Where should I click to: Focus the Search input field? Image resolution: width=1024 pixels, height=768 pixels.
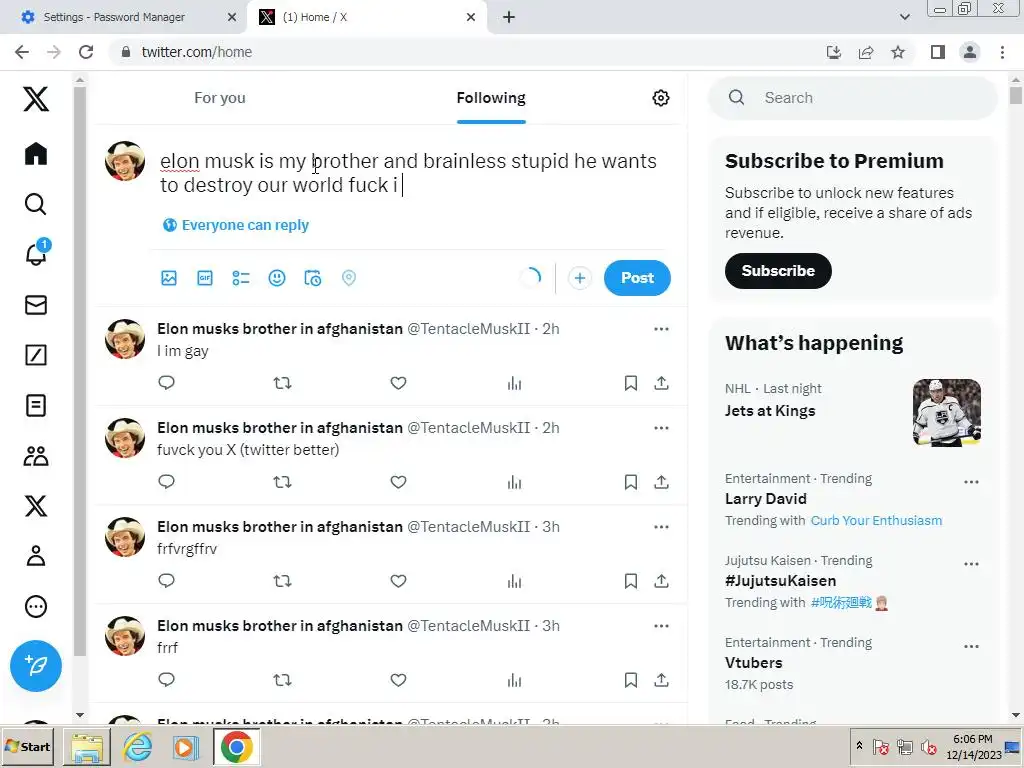(x=853, y=98)
